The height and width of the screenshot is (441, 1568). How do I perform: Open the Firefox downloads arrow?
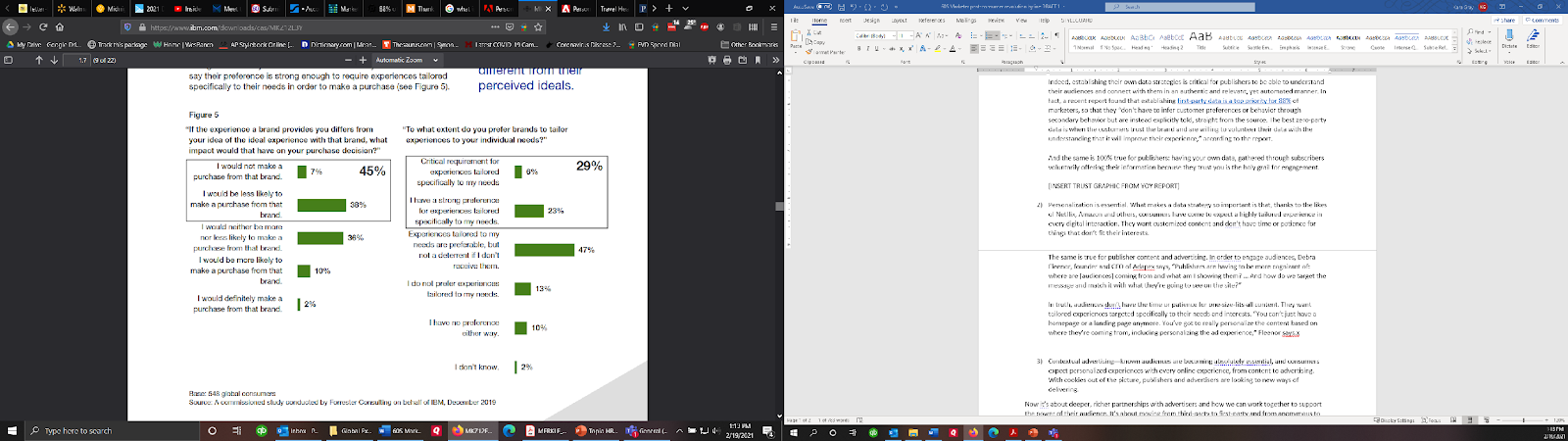[x=607, y=27]
